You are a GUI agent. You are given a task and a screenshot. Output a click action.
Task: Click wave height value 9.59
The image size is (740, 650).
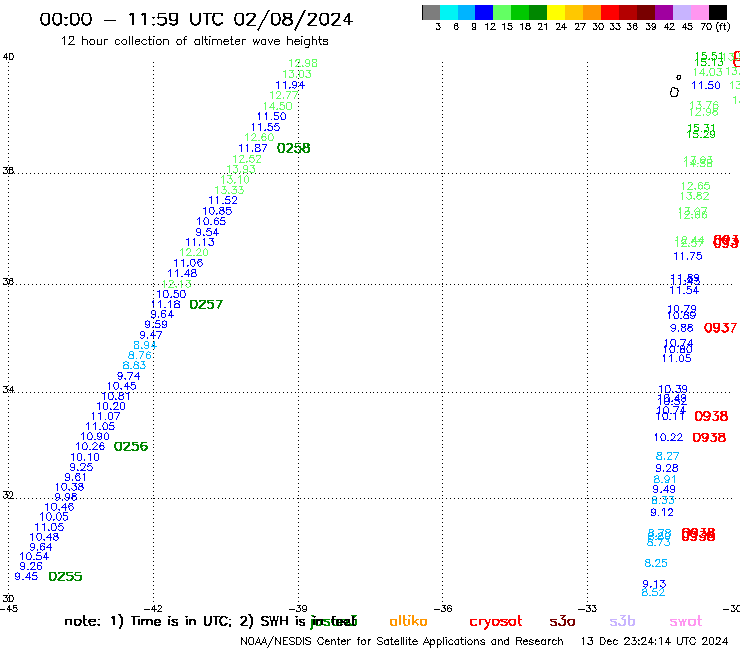(156, 324)
